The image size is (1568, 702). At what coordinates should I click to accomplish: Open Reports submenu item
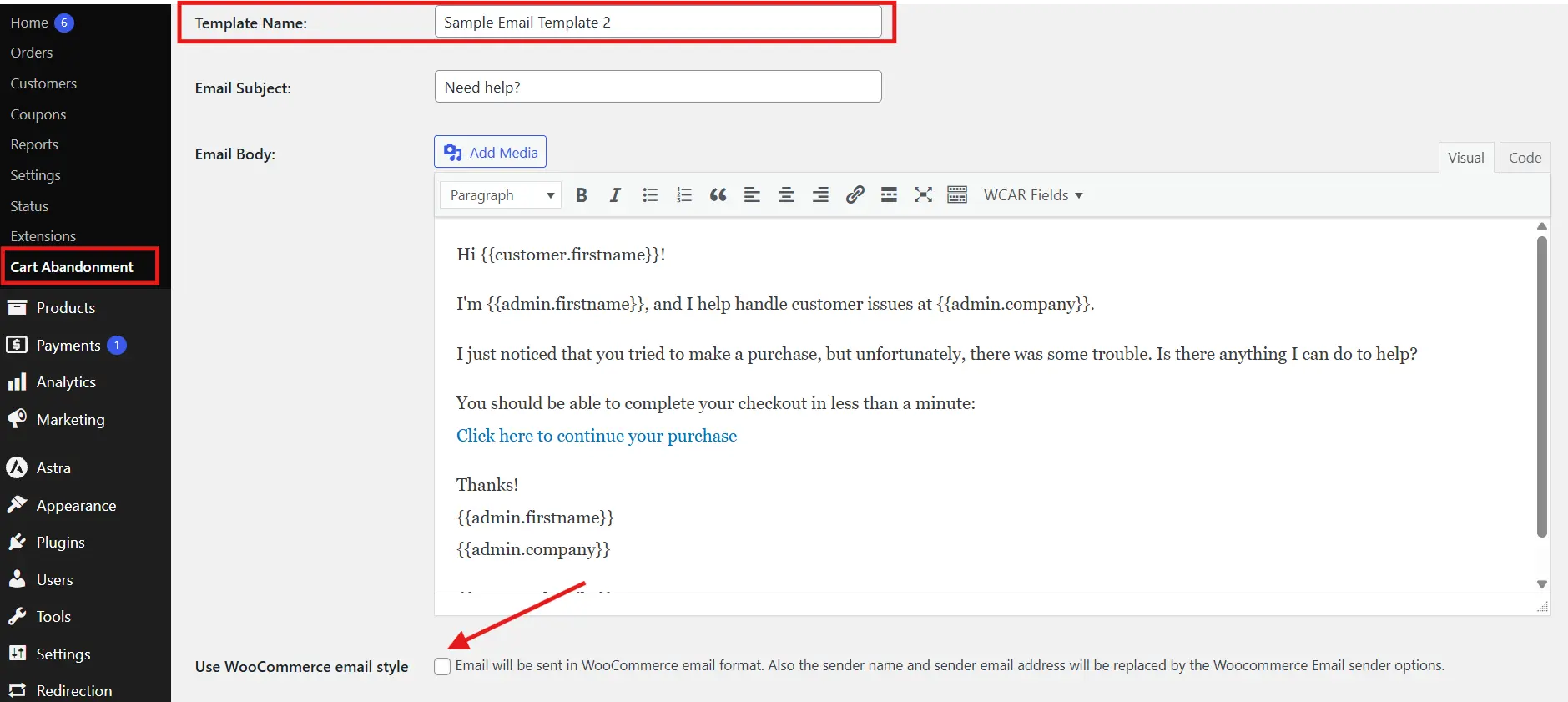click(x=34, y=144)
